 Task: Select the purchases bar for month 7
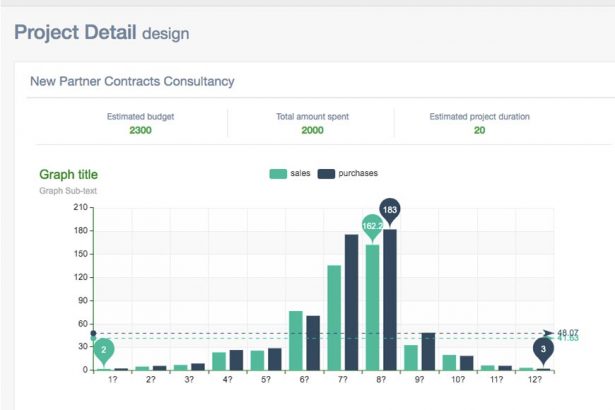352,302
